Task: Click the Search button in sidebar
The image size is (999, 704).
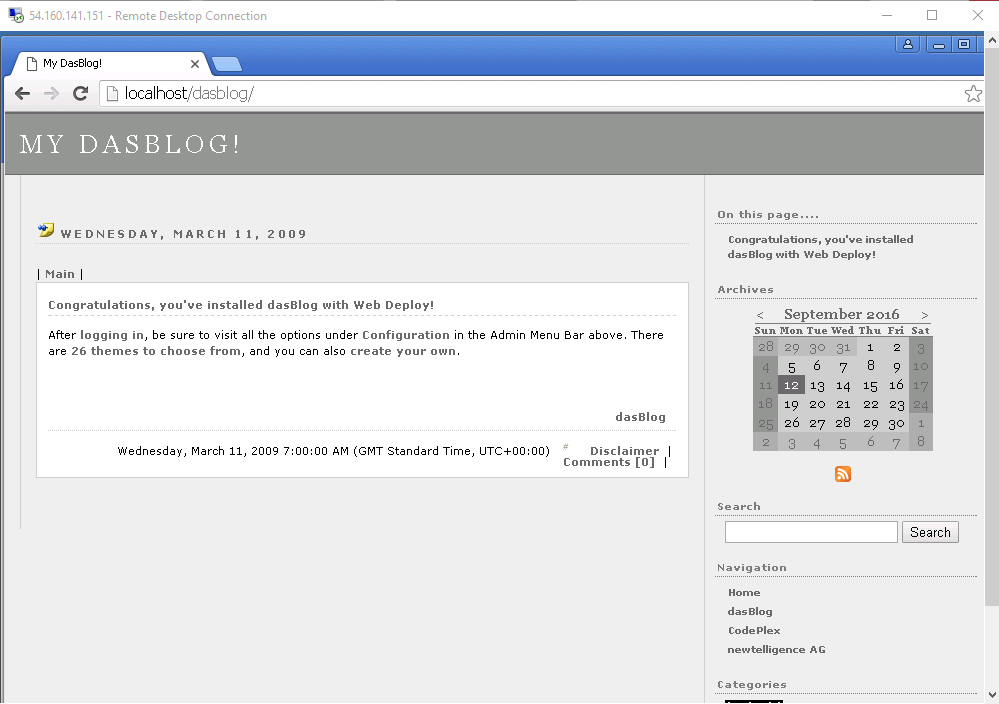Action: pyautogui.click(x=930, y=532)
